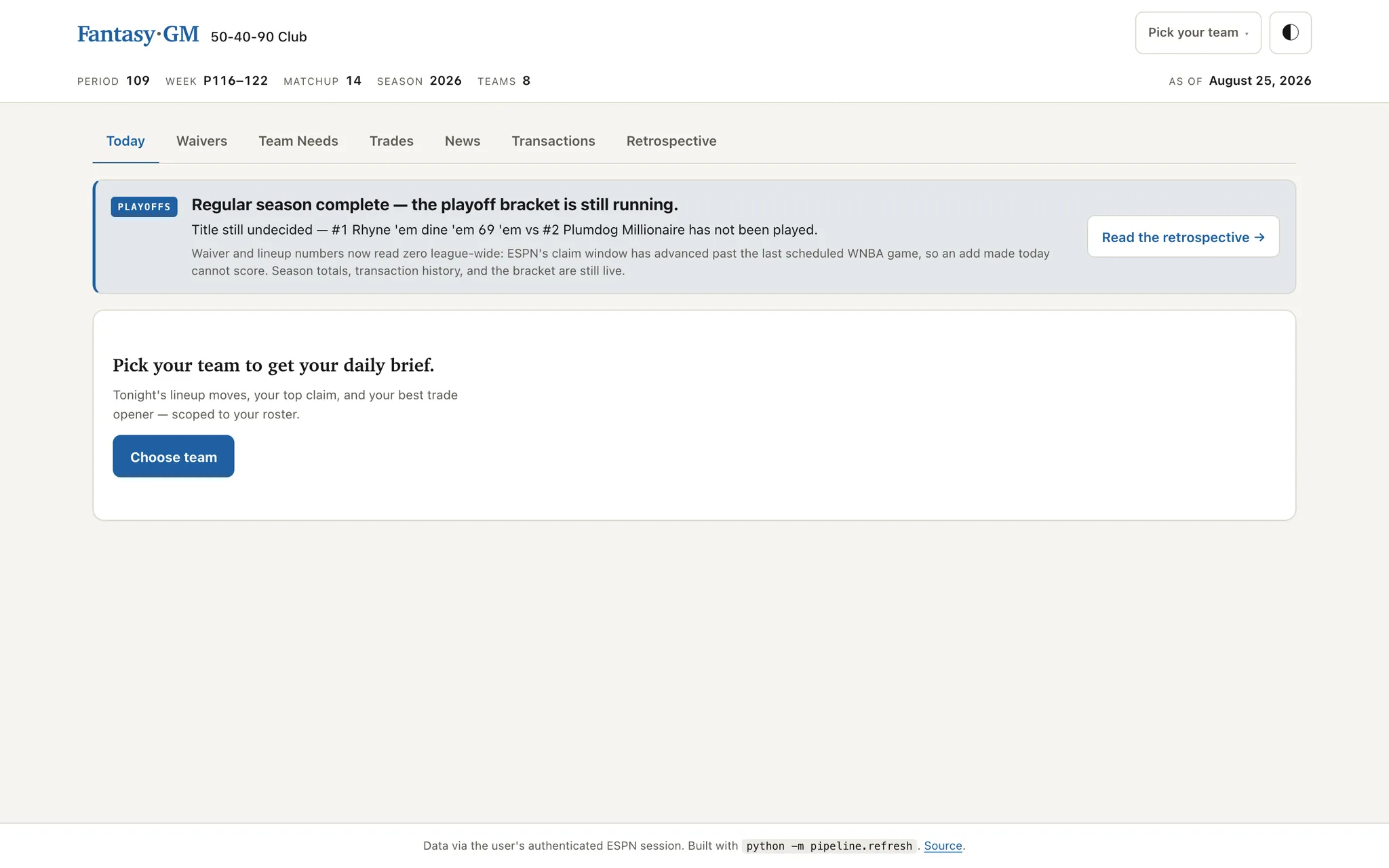1389x868 pixels.
Task: Click the Pick your team daily brief heading
Action: click(x=273, y=365)
